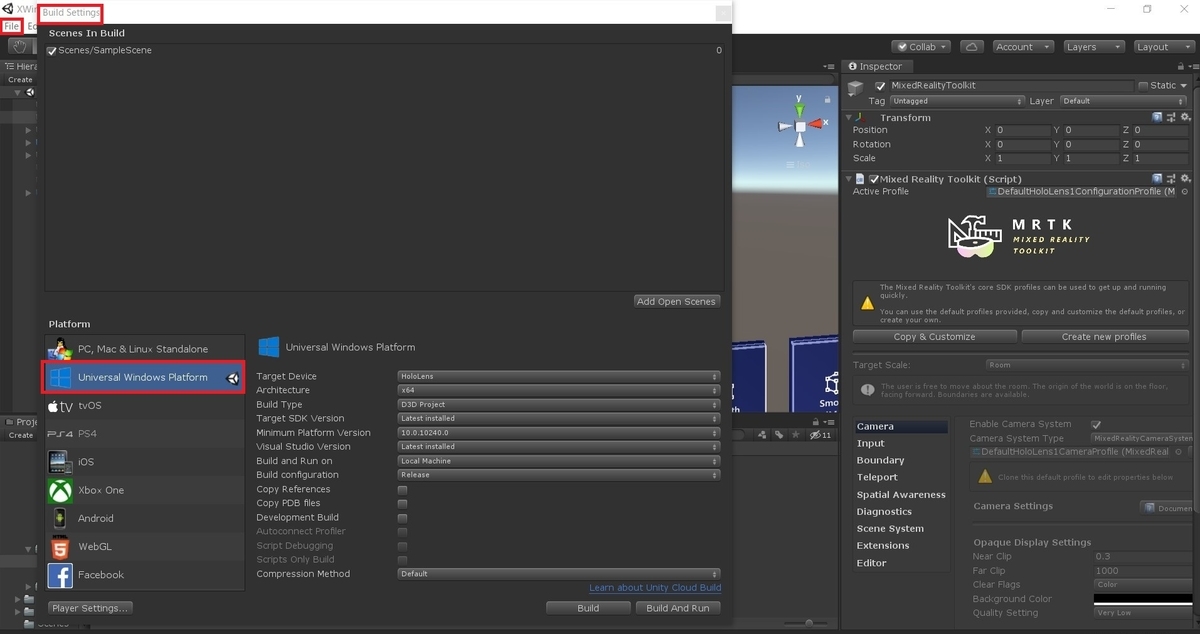Enable the Copy PDB files checkbox
This screenshot has height=634, width=1200.
click(402, 504)
